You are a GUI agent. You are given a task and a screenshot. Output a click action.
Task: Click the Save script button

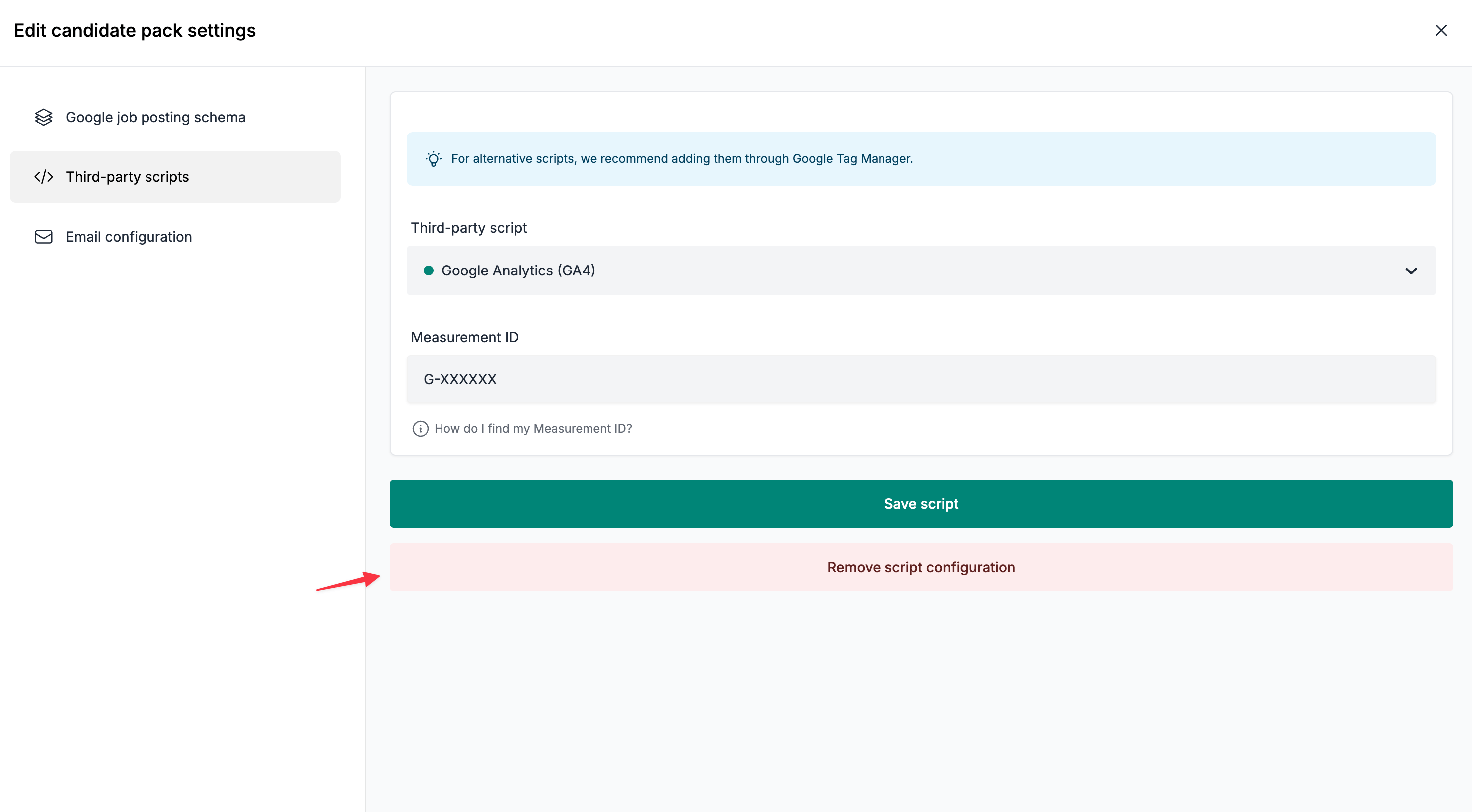(920, 504)
